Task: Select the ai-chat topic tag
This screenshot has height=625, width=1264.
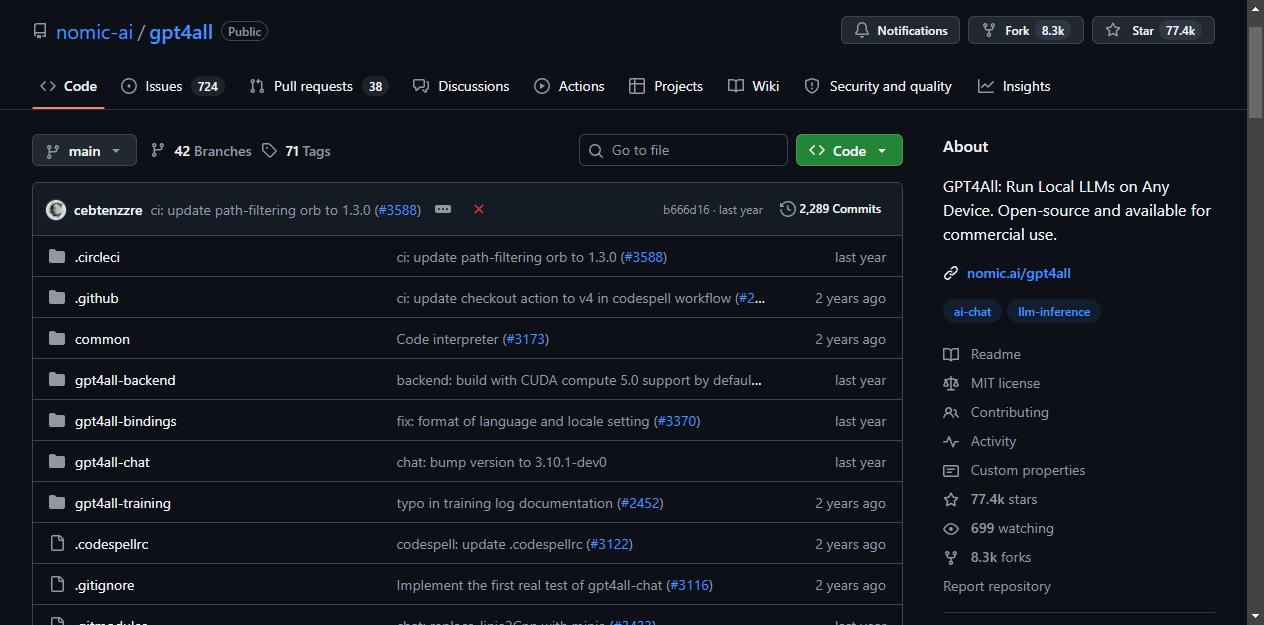Action: [972, 312]
